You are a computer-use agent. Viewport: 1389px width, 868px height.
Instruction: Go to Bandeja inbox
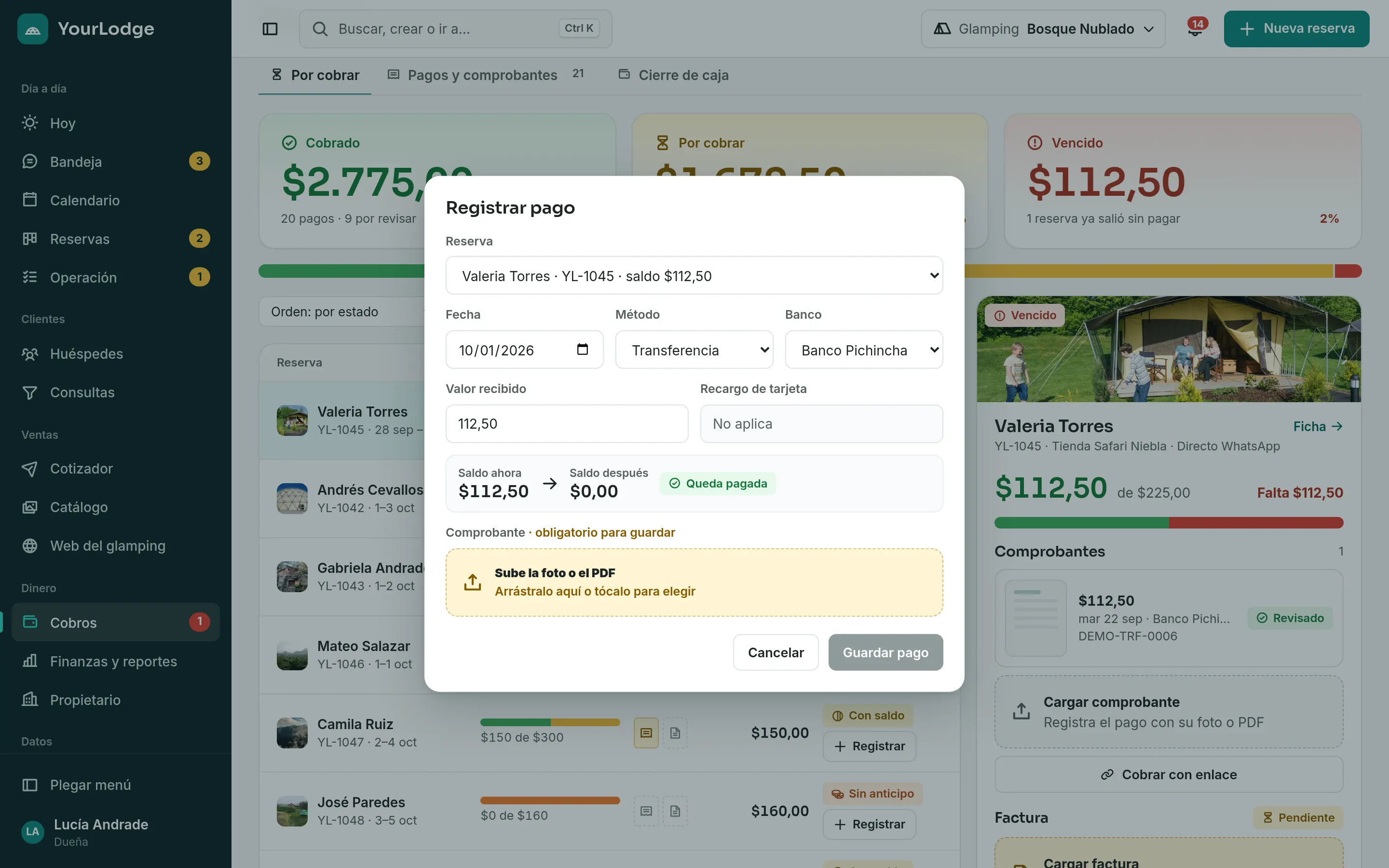[x=115, y=162]
